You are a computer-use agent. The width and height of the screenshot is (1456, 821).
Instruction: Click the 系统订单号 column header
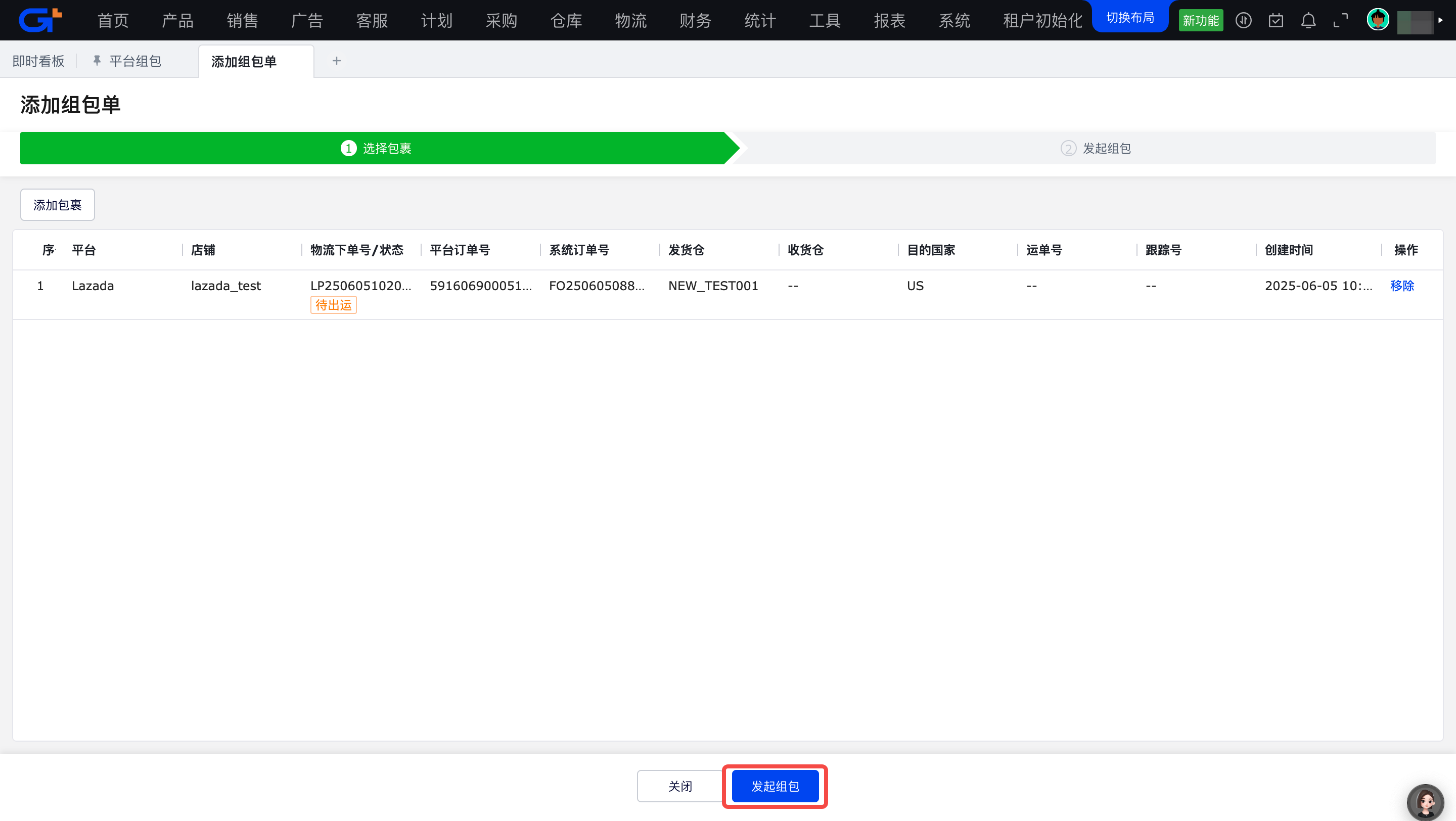[x=579, y=250]
